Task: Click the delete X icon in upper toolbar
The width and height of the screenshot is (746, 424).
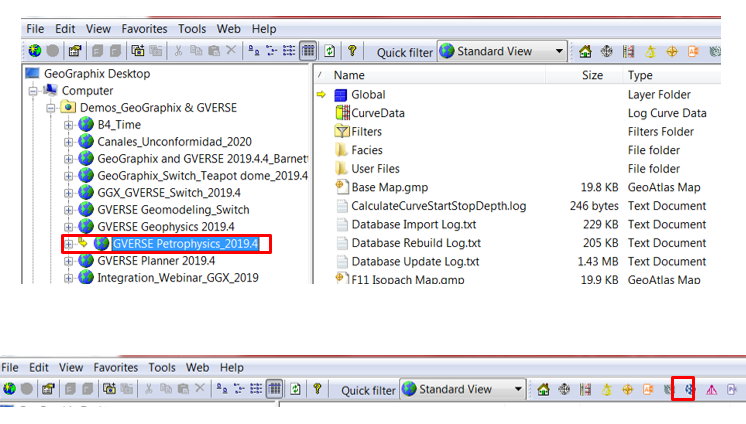Action: click(x=231, y=50)
